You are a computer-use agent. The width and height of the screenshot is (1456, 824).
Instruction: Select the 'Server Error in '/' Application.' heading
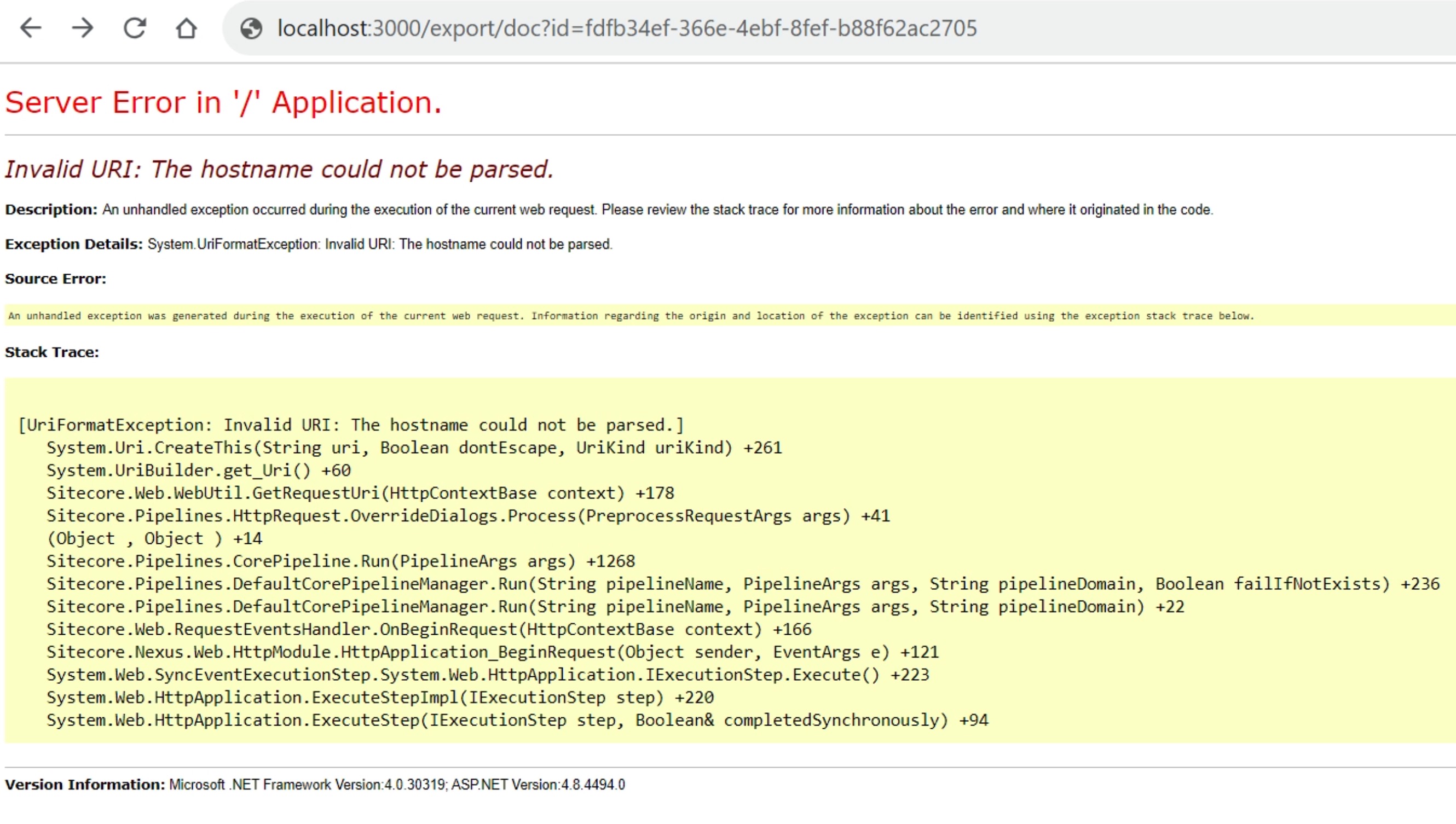click(223, 102)
